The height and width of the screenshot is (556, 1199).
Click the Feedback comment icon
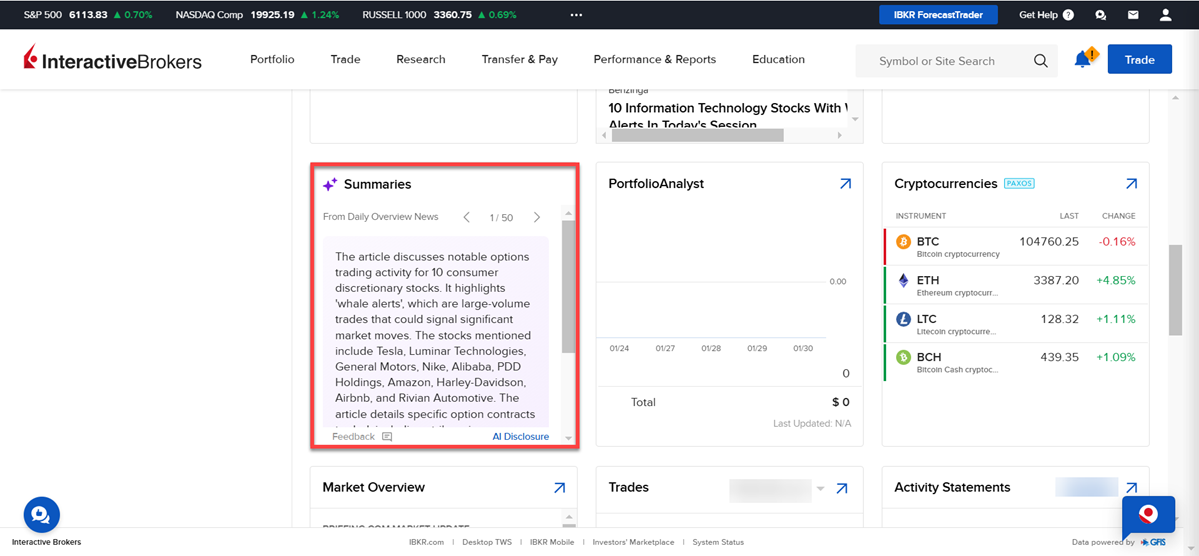pyautogui.click(x=387, y=437)
